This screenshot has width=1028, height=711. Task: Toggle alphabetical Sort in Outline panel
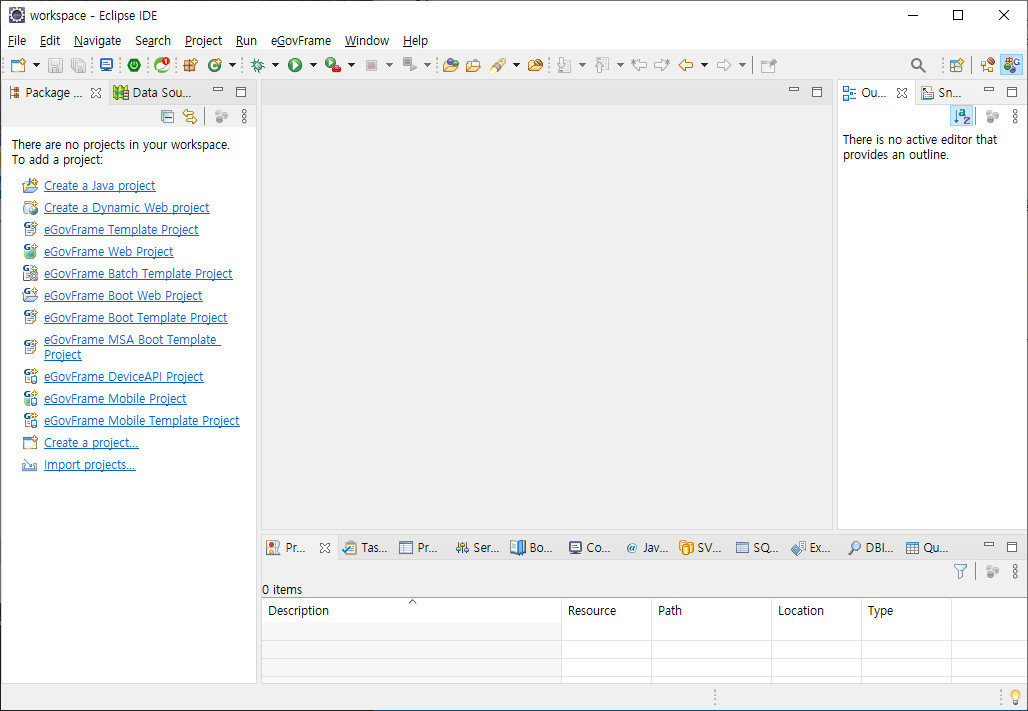pos(962,116)
